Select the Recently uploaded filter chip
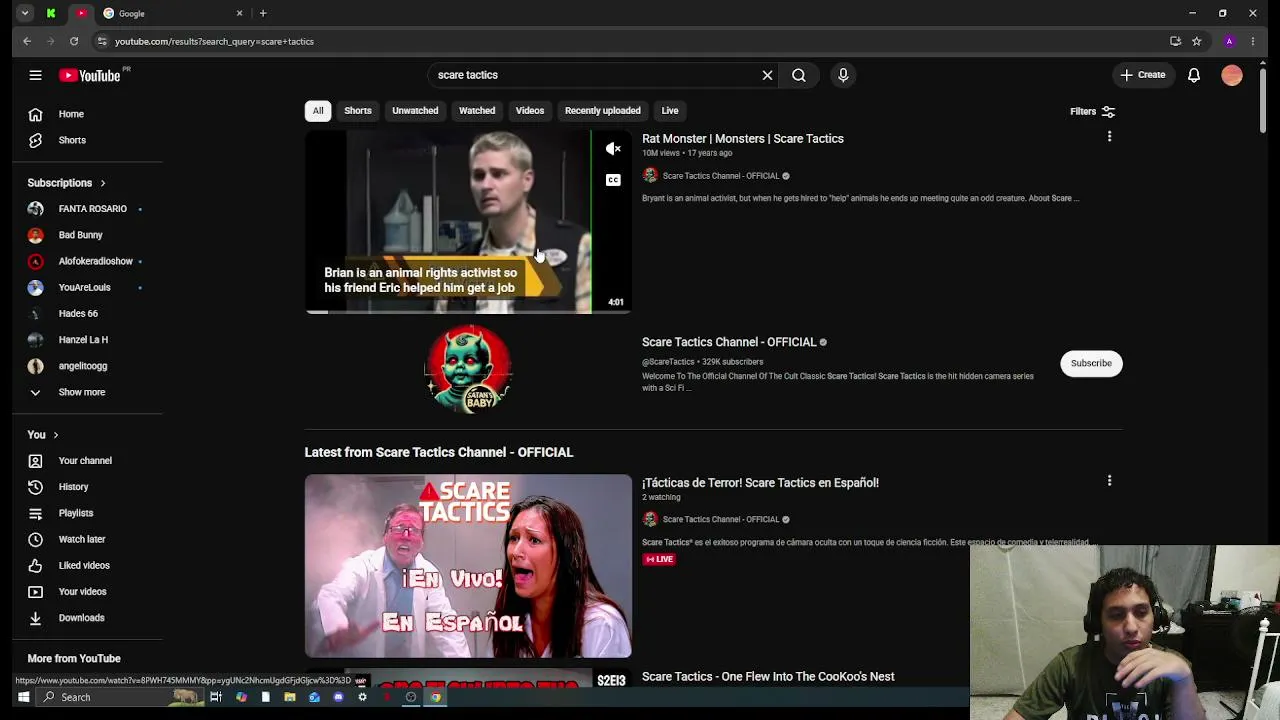The image size is (1280, 720). click(602, 111)
